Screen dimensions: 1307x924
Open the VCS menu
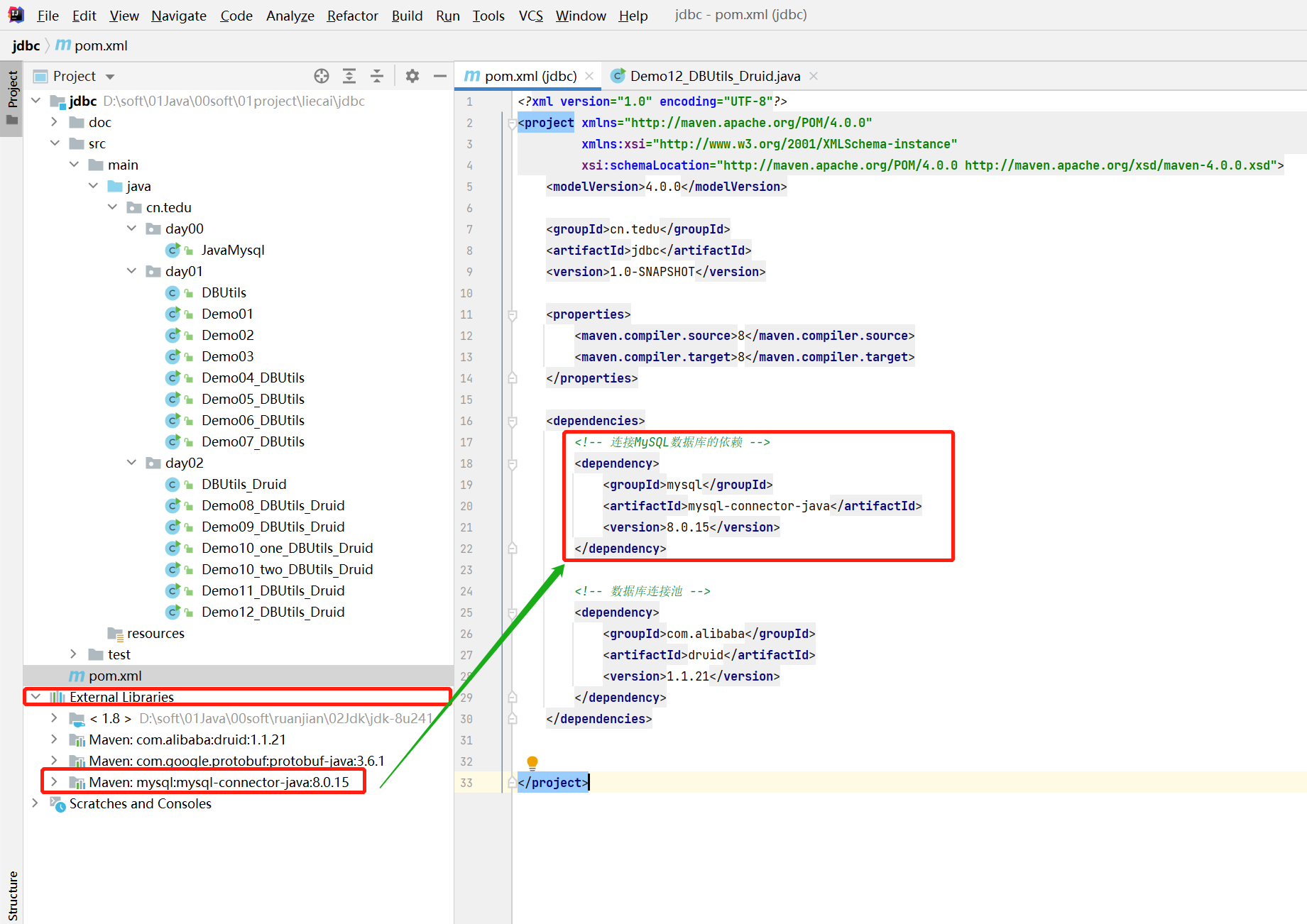click(530, 16)
